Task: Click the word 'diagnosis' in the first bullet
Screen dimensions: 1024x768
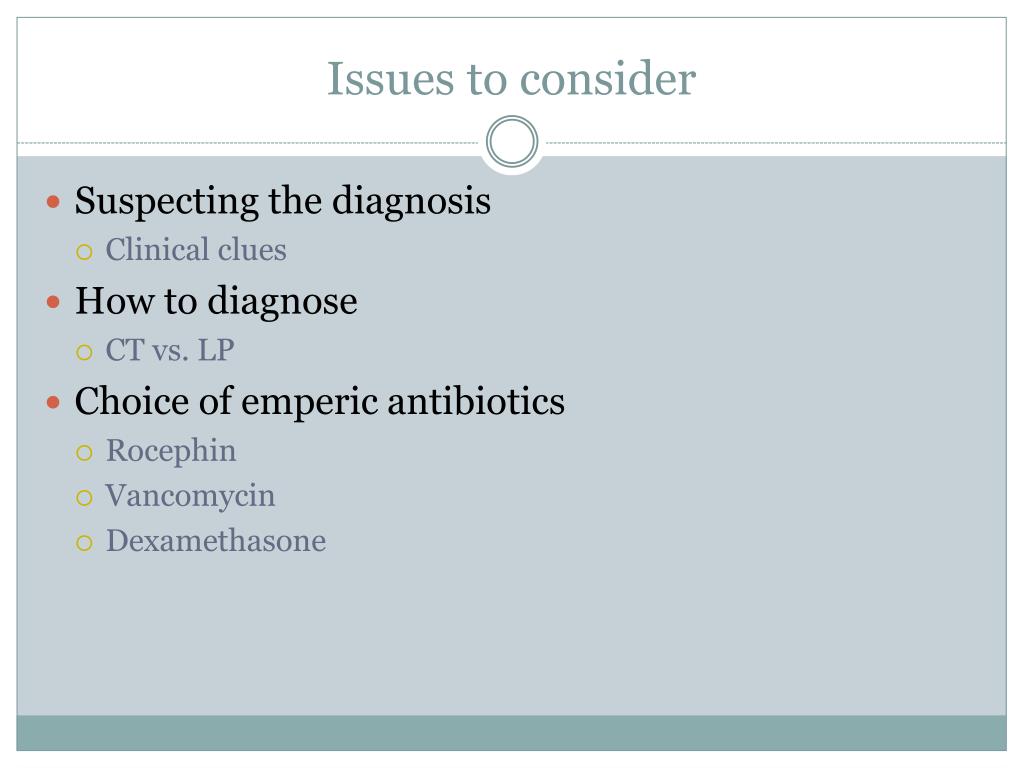Action: tap(411, 200)
